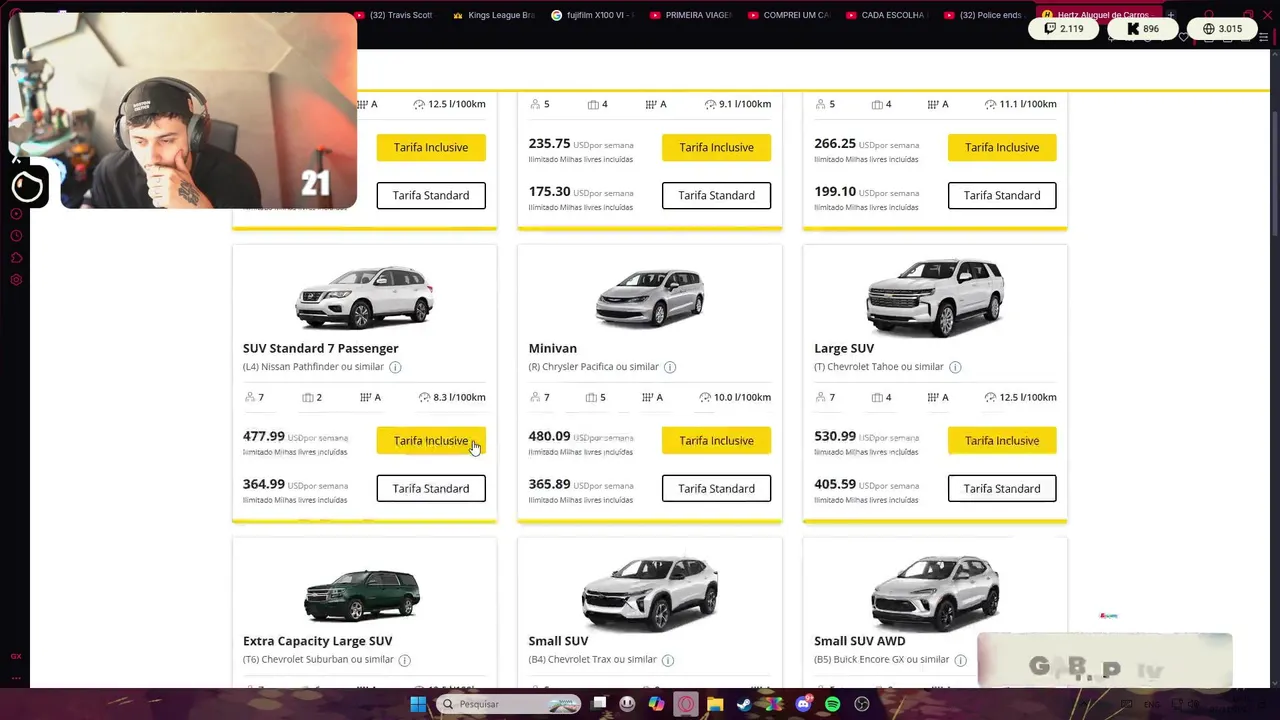Open the Windows Start menu

click(x=418, y=704)
